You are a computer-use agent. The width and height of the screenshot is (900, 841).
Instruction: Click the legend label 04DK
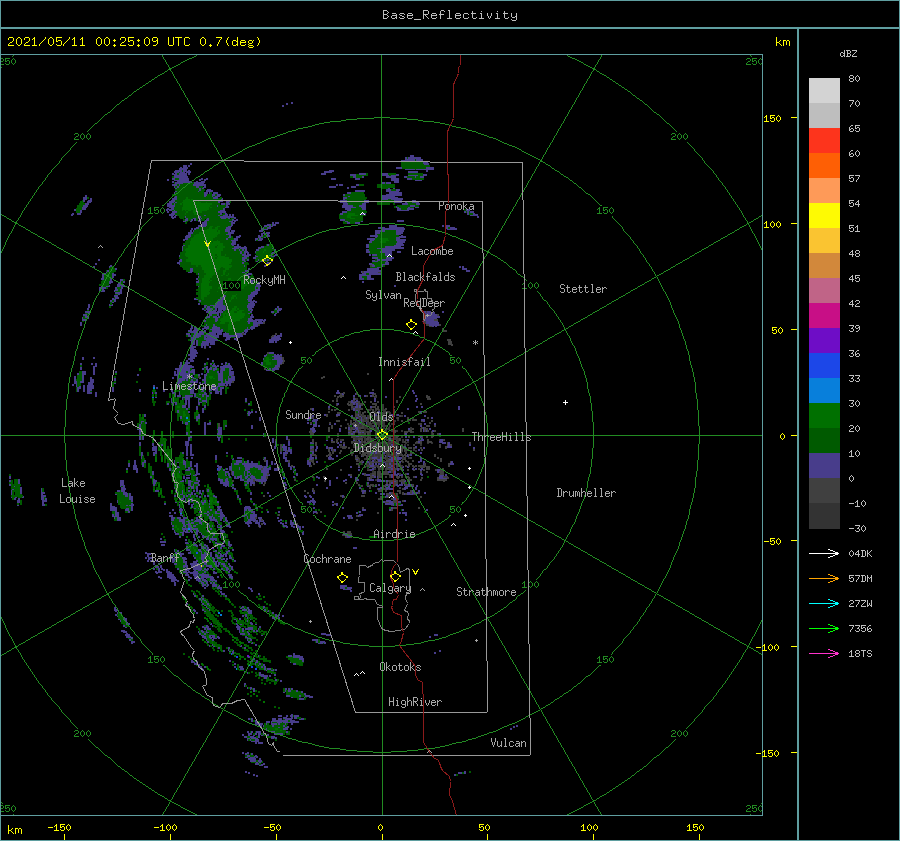pos(860,553)
